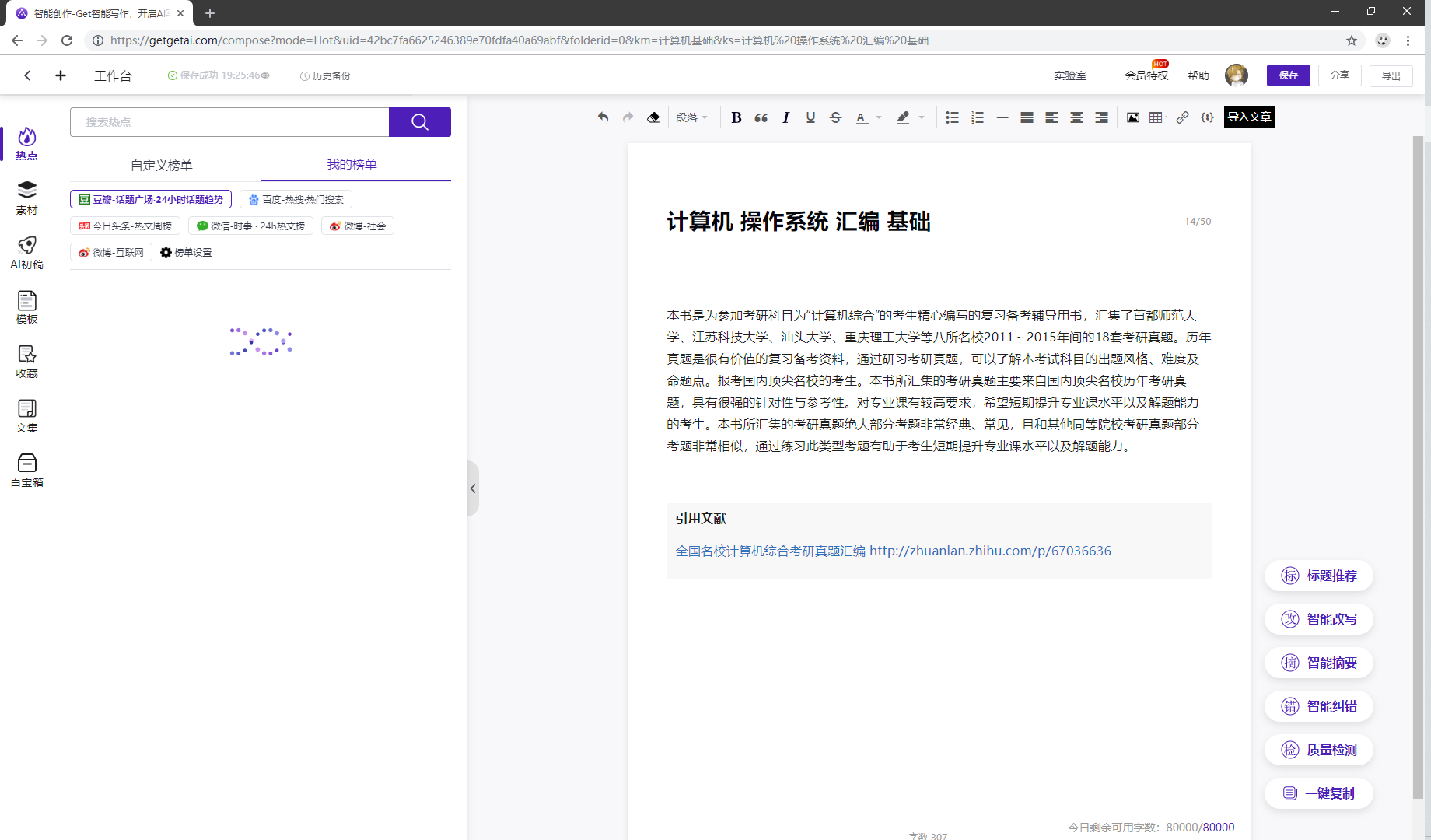The height and width of the screenshot is (840, 1431).
Task: Toggle underline formatting
Action: 810,117
